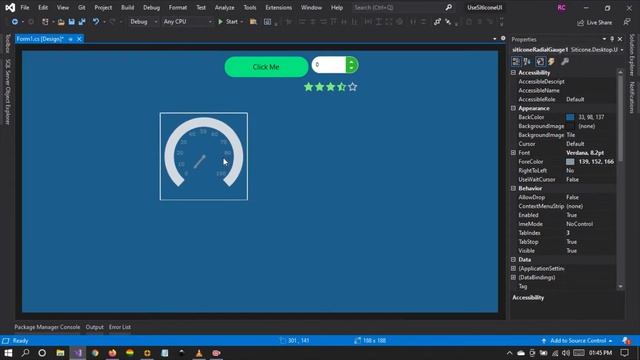640x360 pixels.
Task: Click the Property Pages wrench icon
Action: 565,61
